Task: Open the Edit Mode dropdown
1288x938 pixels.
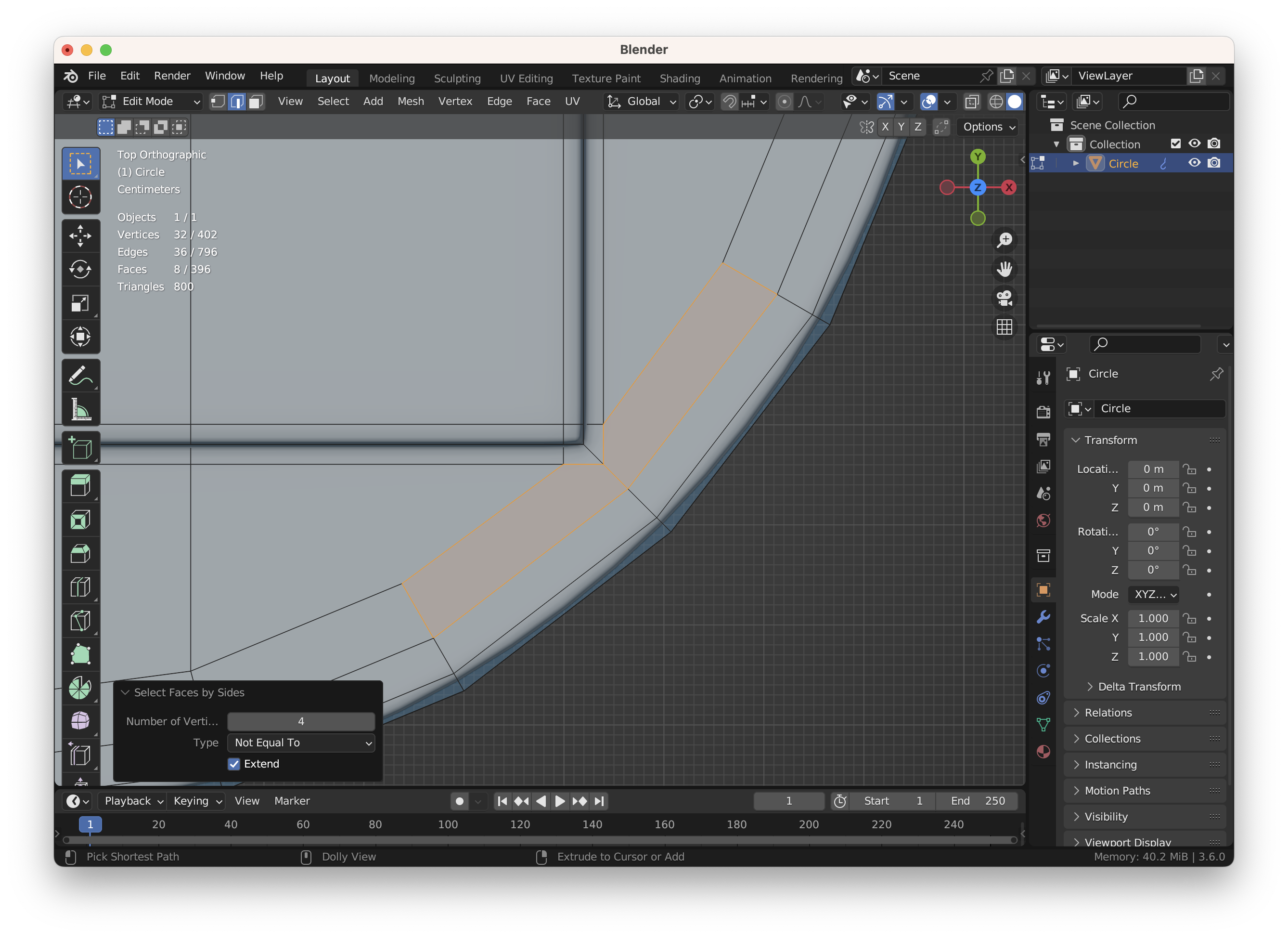Action: pyautogui.click(x=151, y=102)
